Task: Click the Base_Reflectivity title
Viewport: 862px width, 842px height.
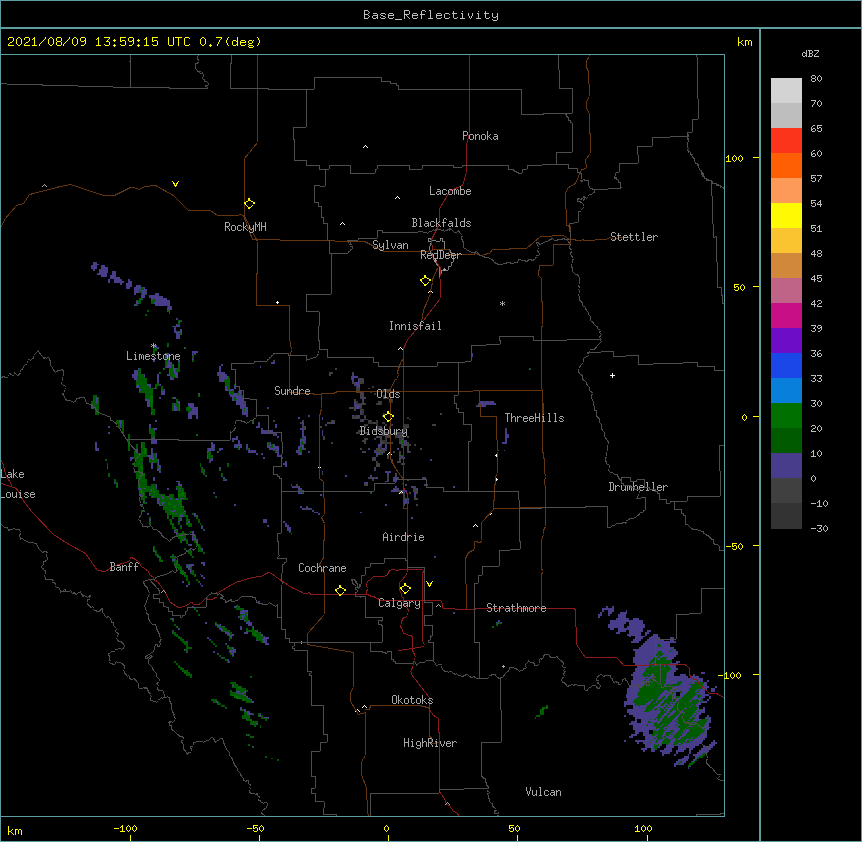Action: point(431,15)
